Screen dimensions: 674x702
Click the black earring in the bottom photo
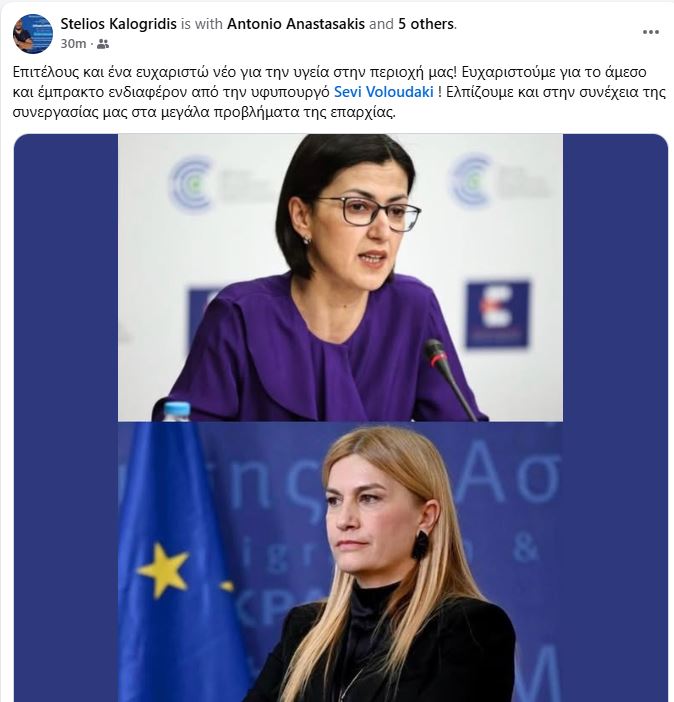420,544
